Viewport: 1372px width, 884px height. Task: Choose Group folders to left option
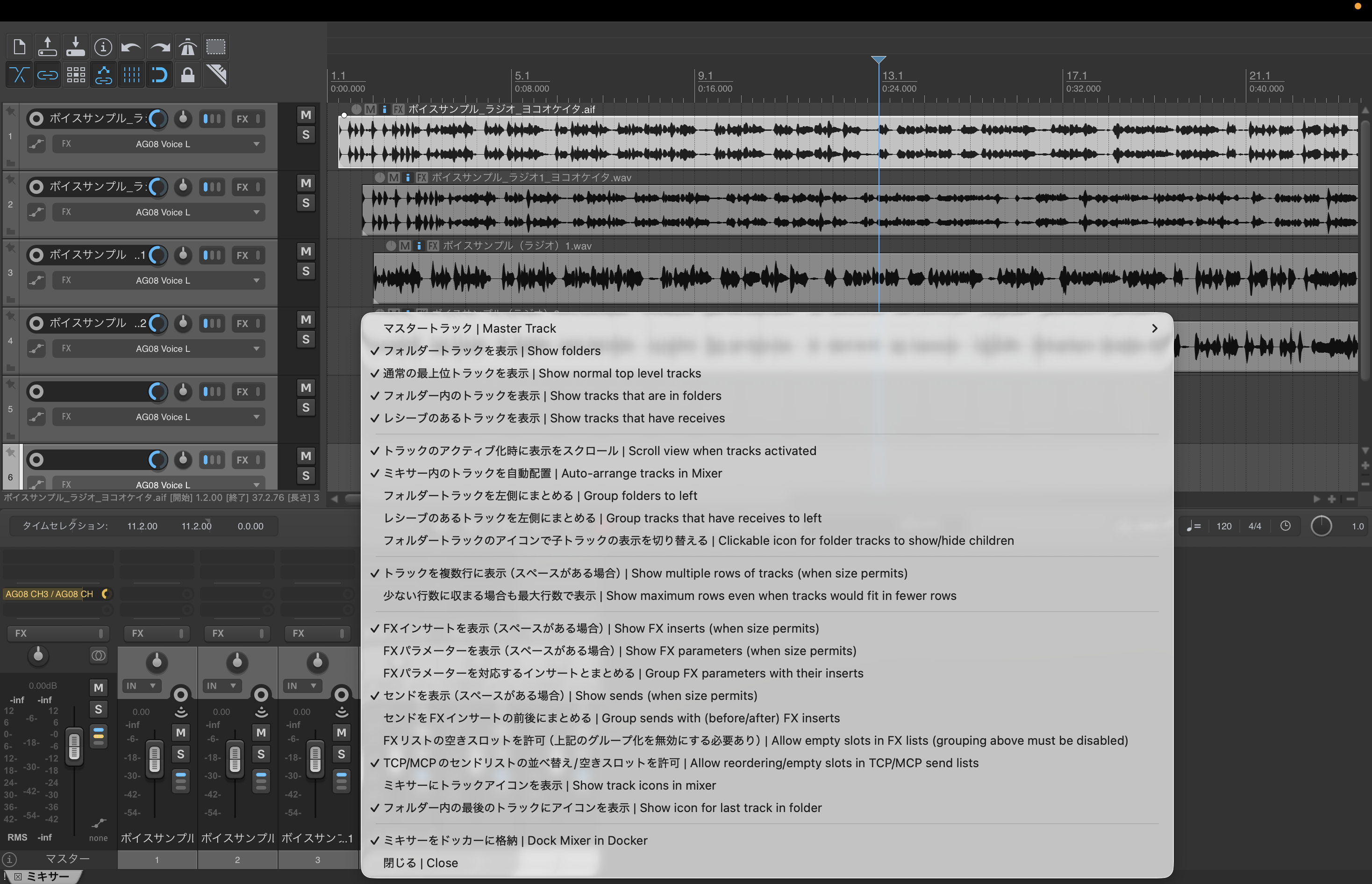pos(766,495)
